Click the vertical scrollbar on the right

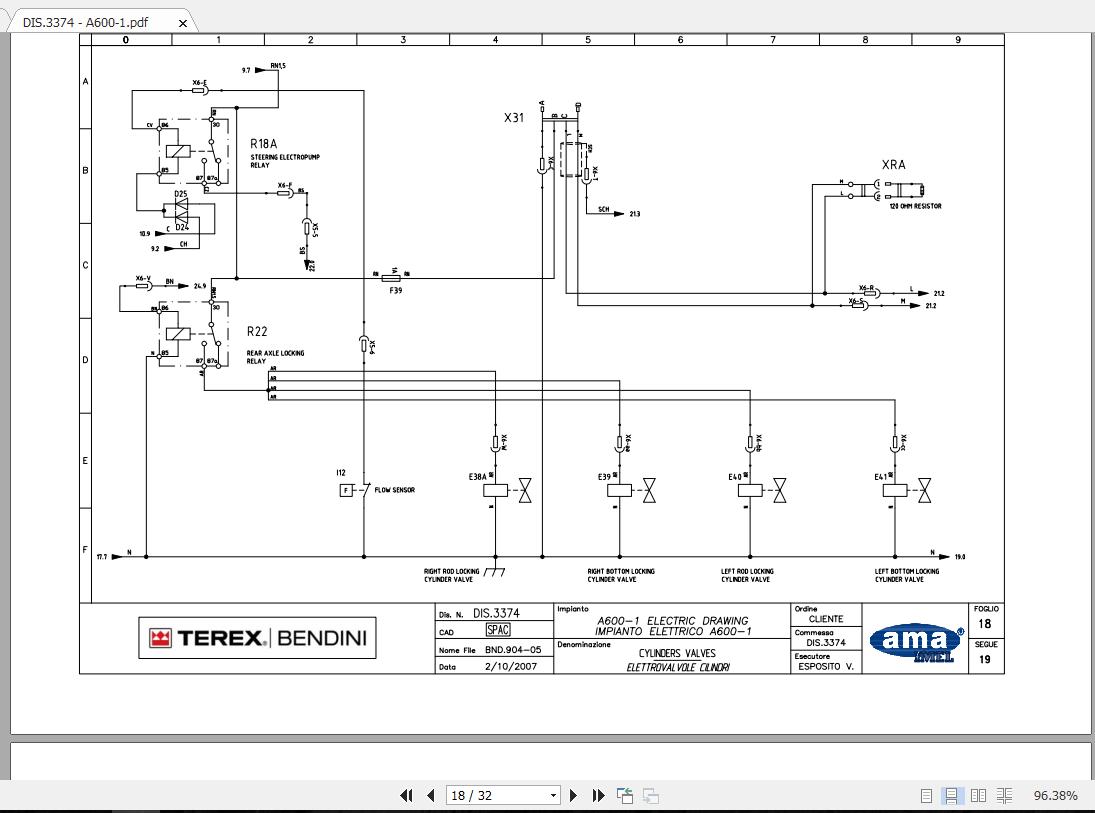(1089, 400)
